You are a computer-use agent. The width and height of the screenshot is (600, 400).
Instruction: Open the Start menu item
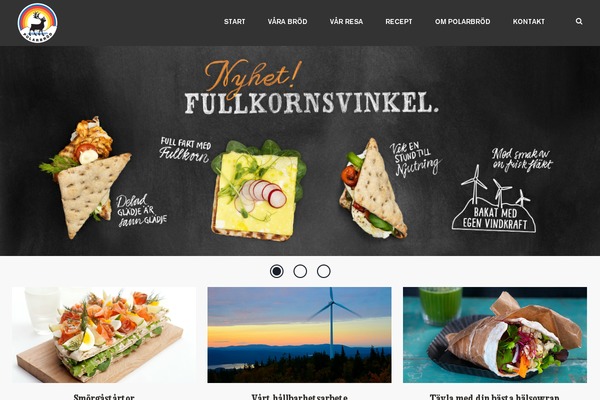click(x=235, y=22)
